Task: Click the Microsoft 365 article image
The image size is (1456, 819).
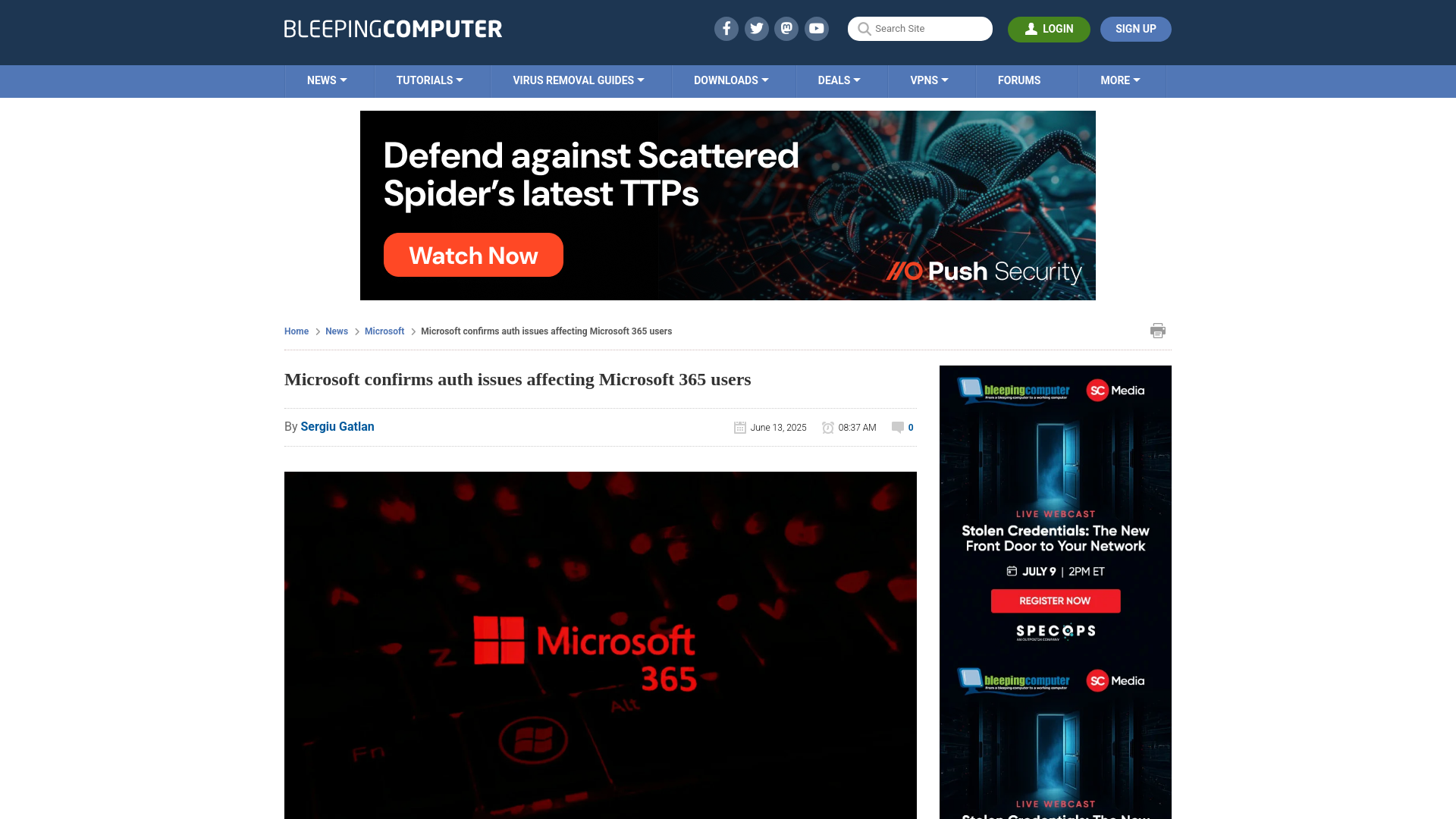Action: pos(601,645)
